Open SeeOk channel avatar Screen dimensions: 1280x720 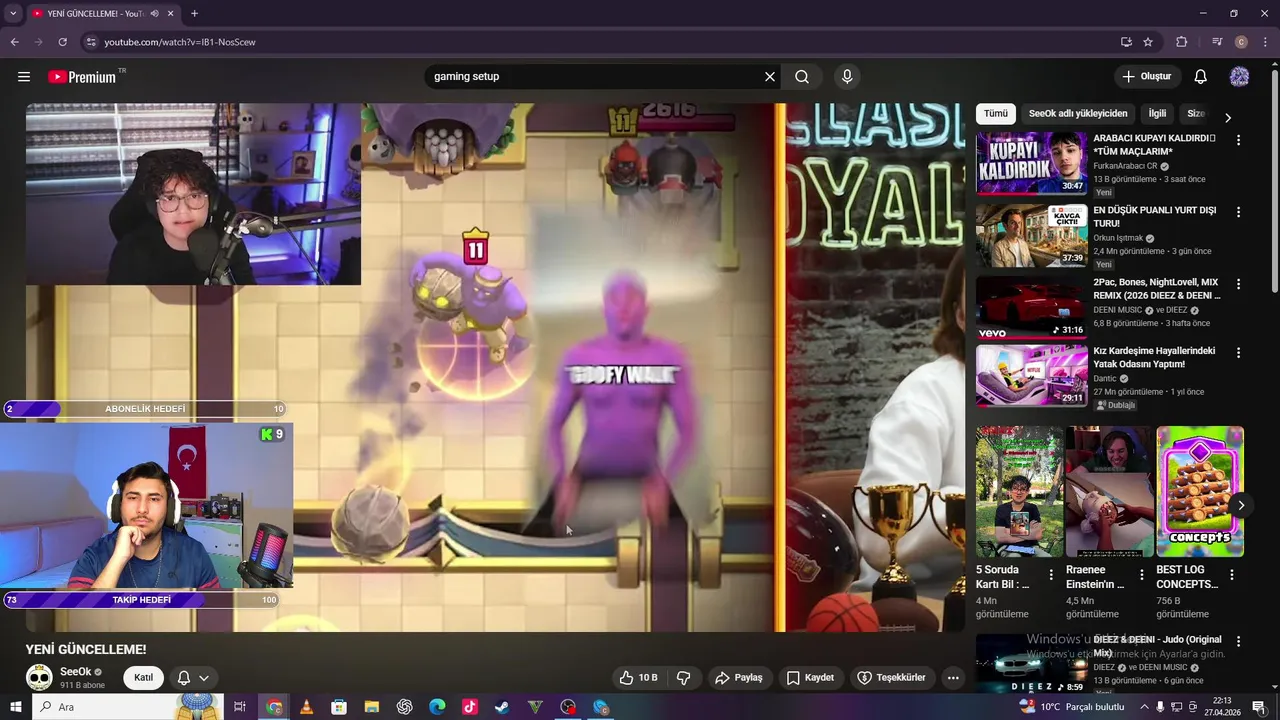coord(39,678)
